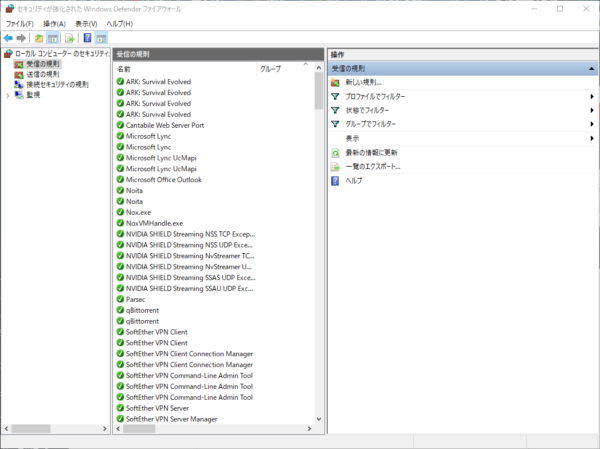This screenshot has width=600, height=449.
Task: Select the NoxVMHandle.exe rule
Action: tap(155, 223)
